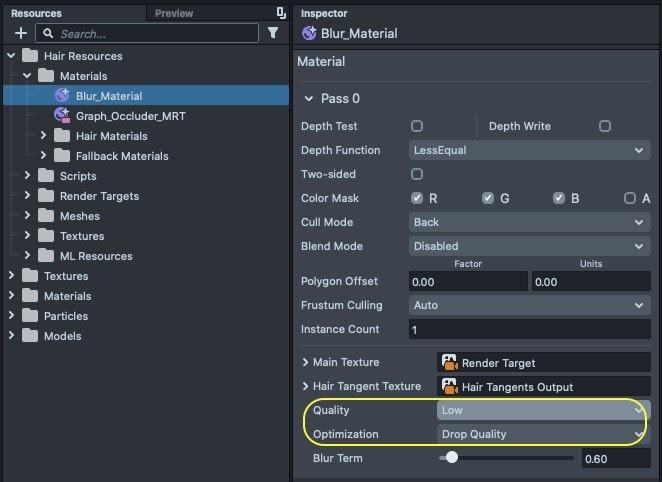The image size is (662, 482).
Task: Click the Blur Term slider handle
Action: 452,458
